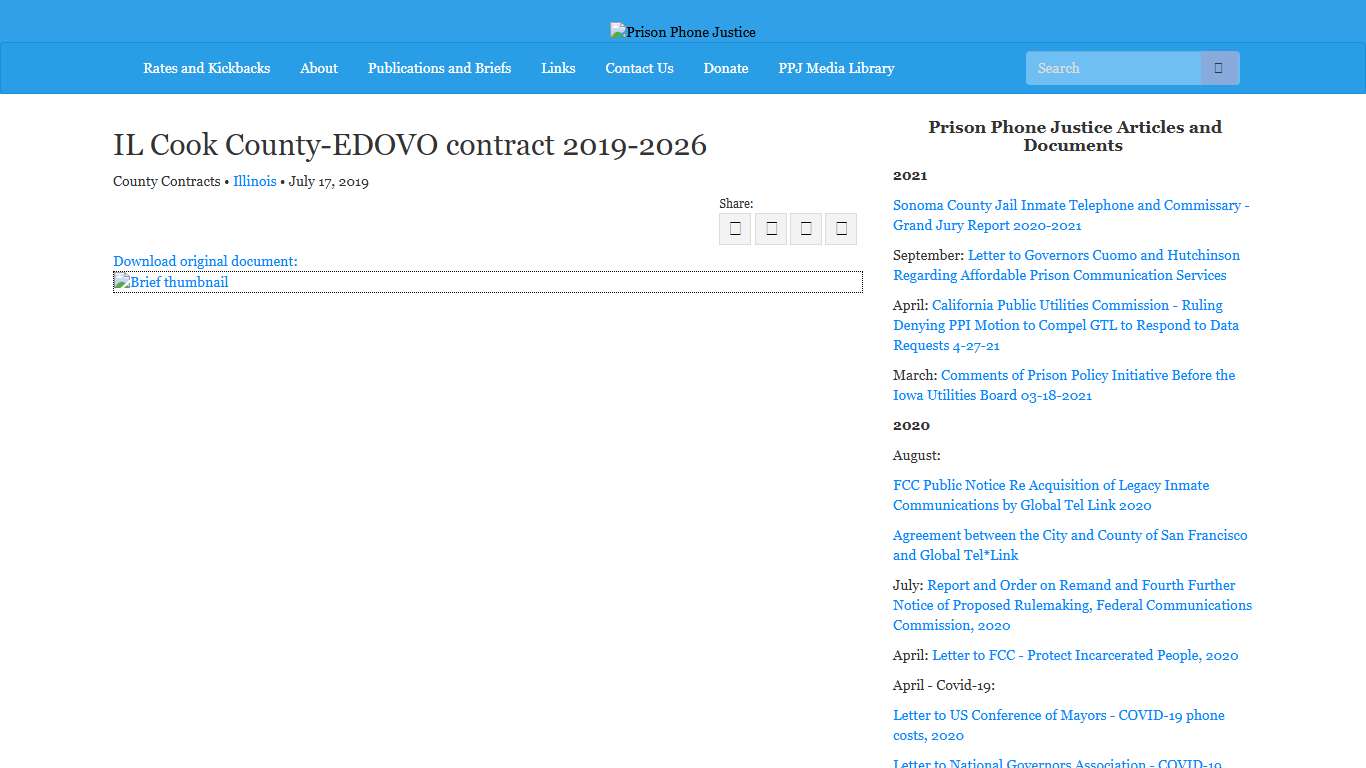This screenshot has height=768, width=1366.
Task: Click the first share icon
Action: (734, 228)
